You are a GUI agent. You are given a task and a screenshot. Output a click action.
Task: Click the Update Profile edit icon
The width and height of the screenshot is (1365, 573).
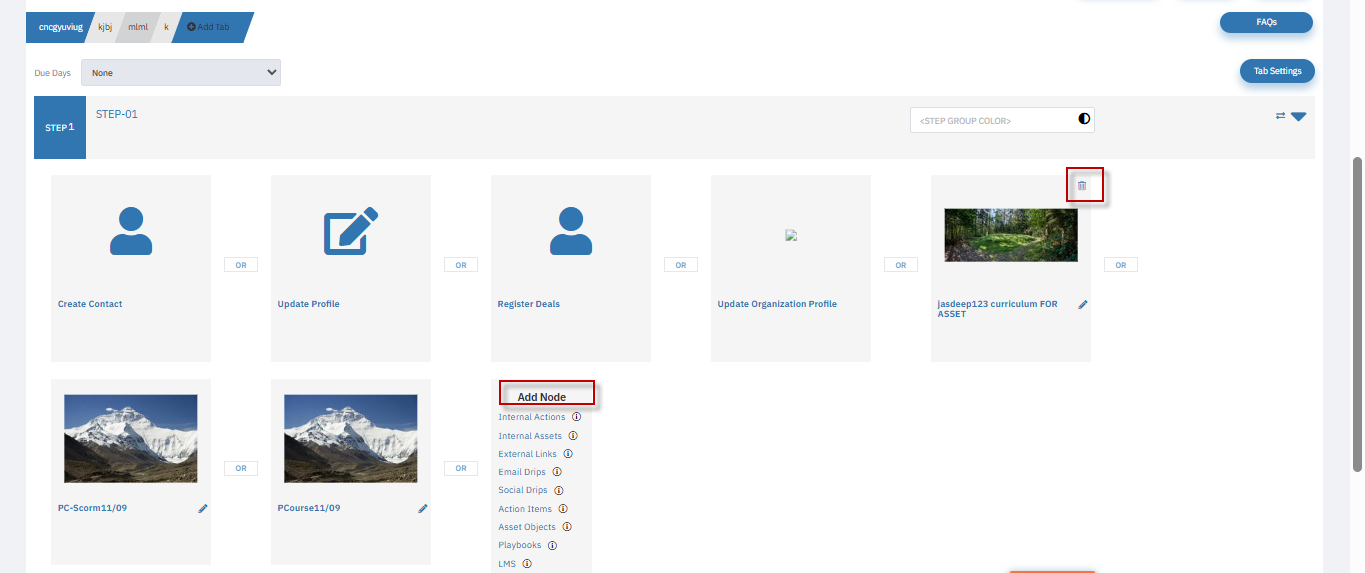coord(351,231)
